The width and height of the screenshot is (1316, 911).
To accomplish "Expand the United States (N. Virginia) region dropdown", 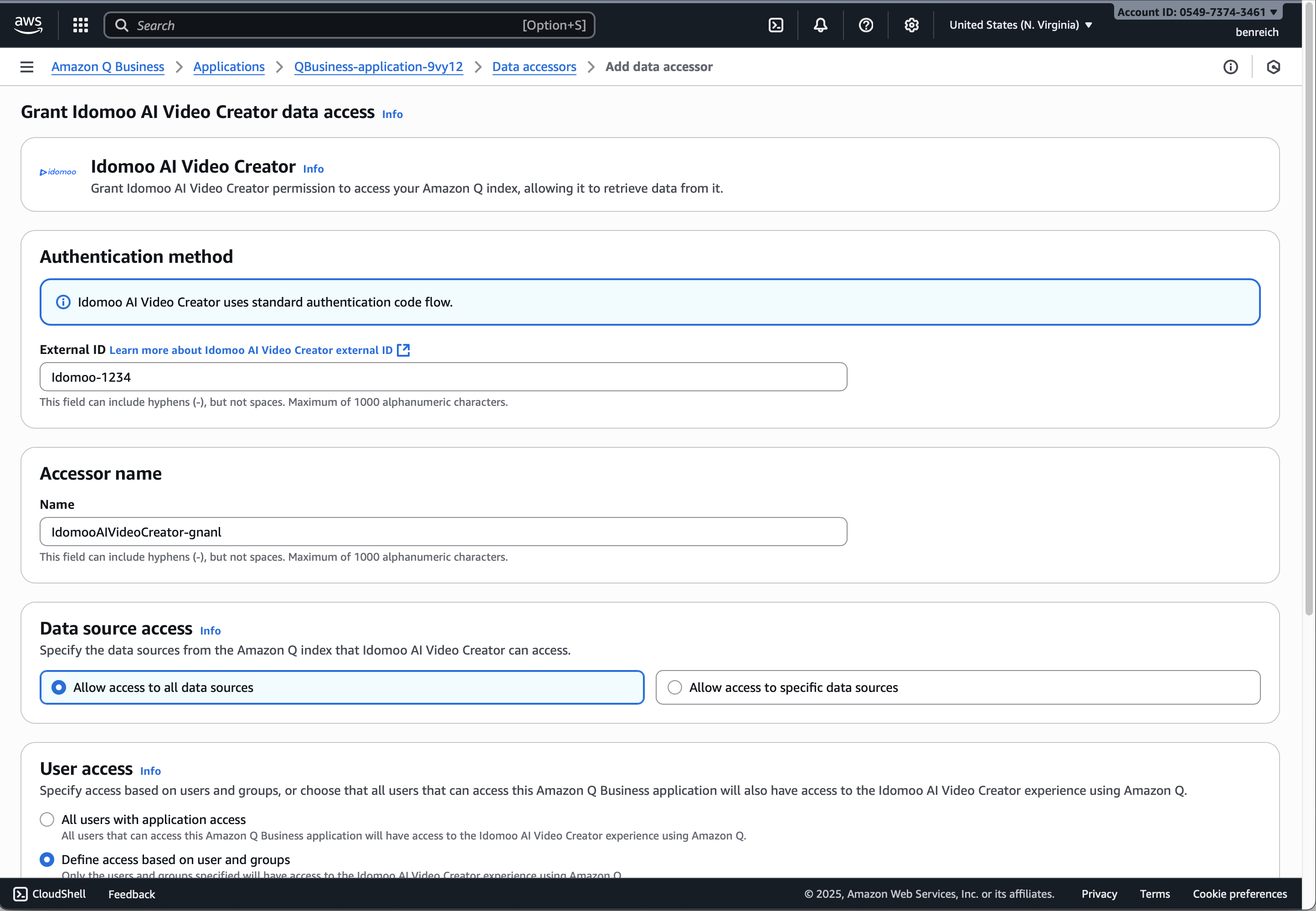I will coord(1020,25).
